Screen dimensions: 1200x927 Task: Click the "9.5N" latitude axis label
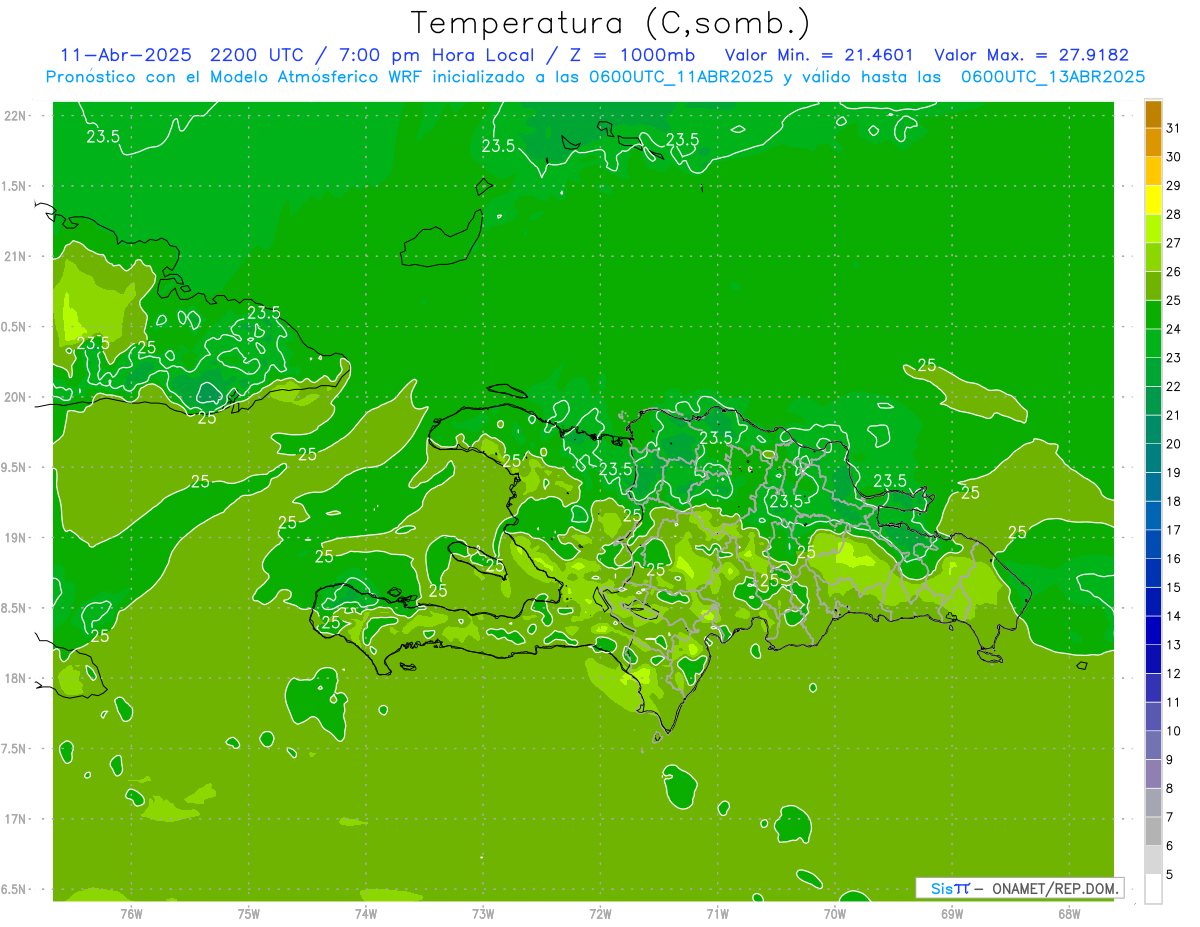(15, 467)
